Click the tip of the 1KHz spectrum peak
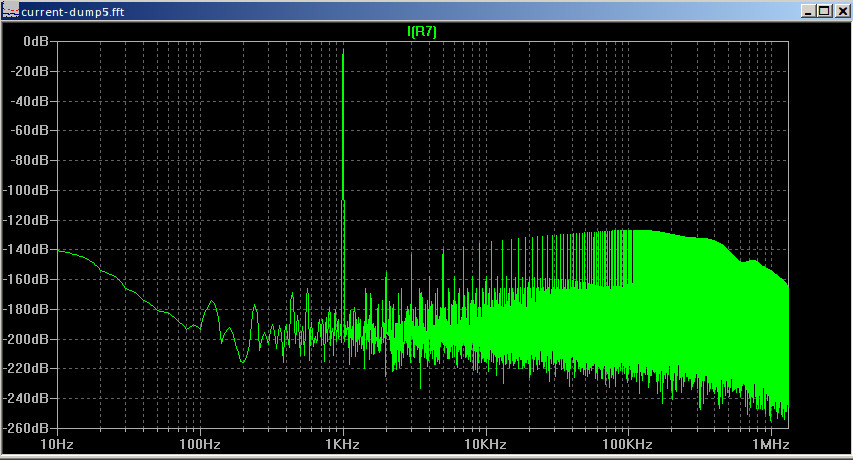853x460 pixels. click(343, 49)
